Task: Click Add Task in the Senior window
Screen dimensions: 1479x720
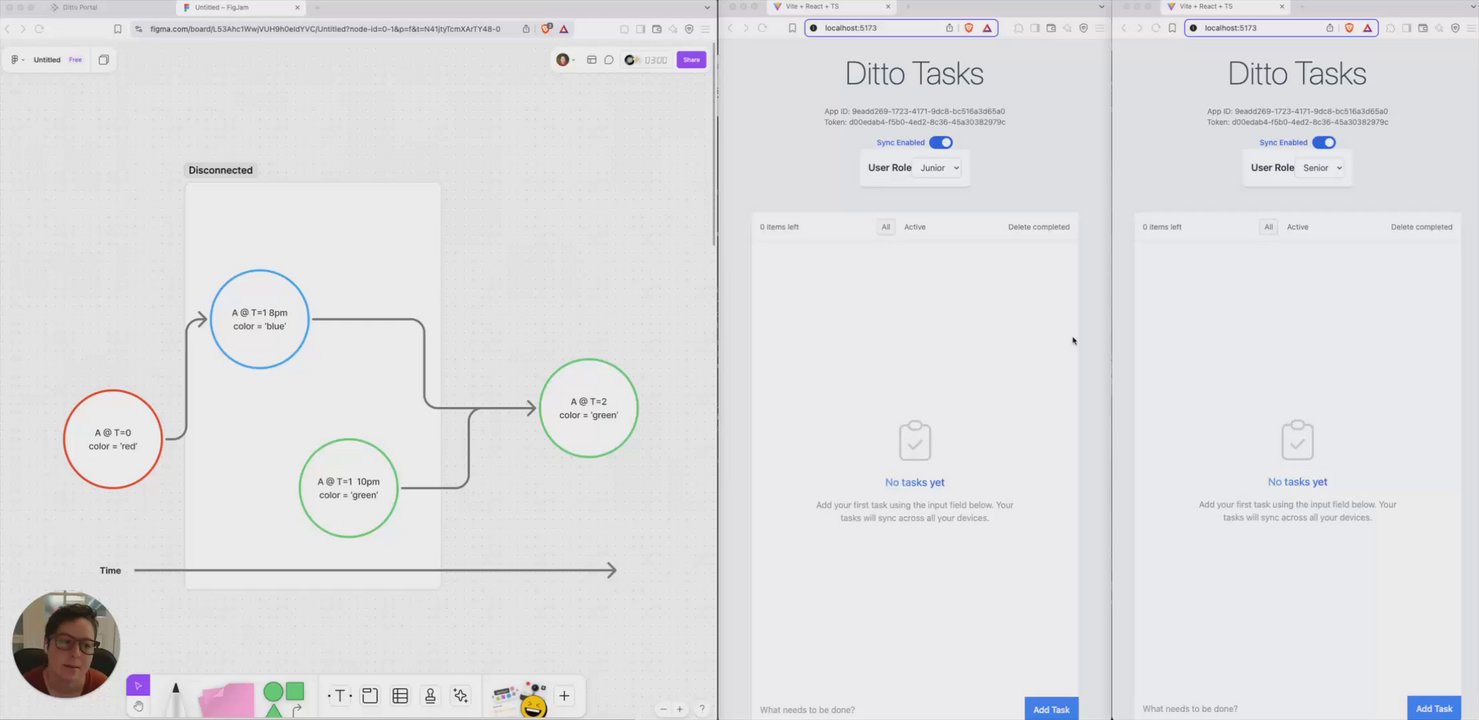Action: pos(1434,709)
